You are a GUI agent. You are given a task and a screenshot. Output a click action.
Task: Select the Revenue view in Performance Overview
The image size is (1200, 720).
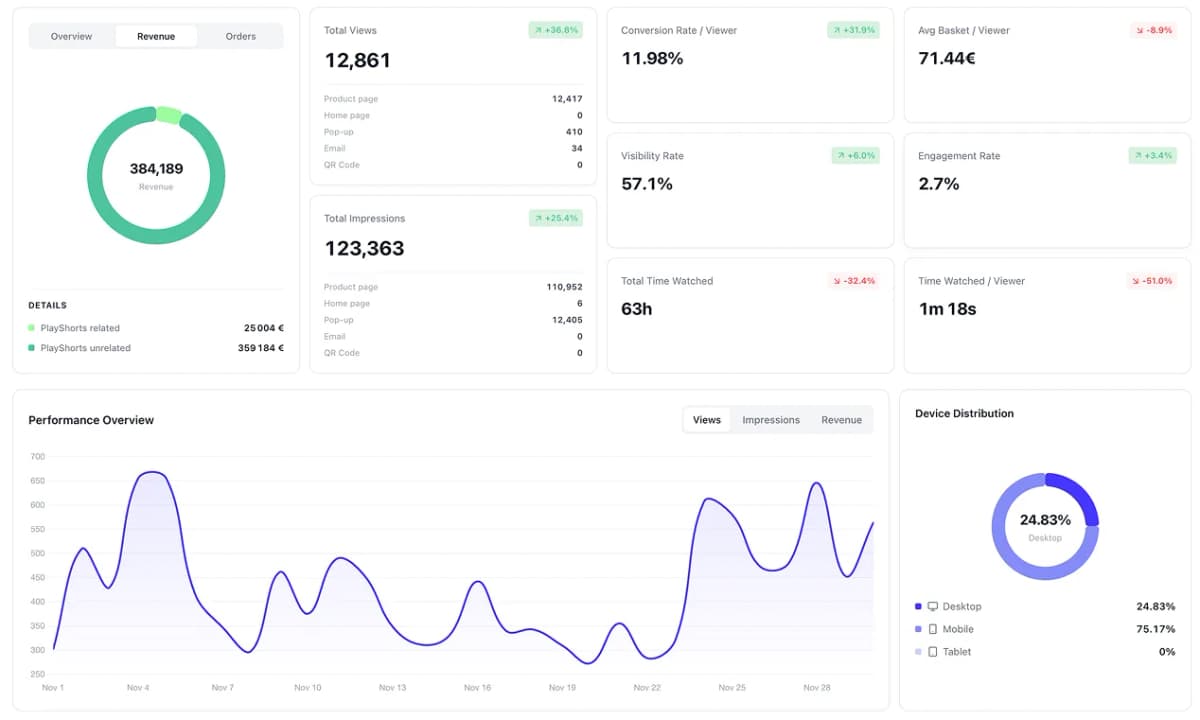point(841,420)
